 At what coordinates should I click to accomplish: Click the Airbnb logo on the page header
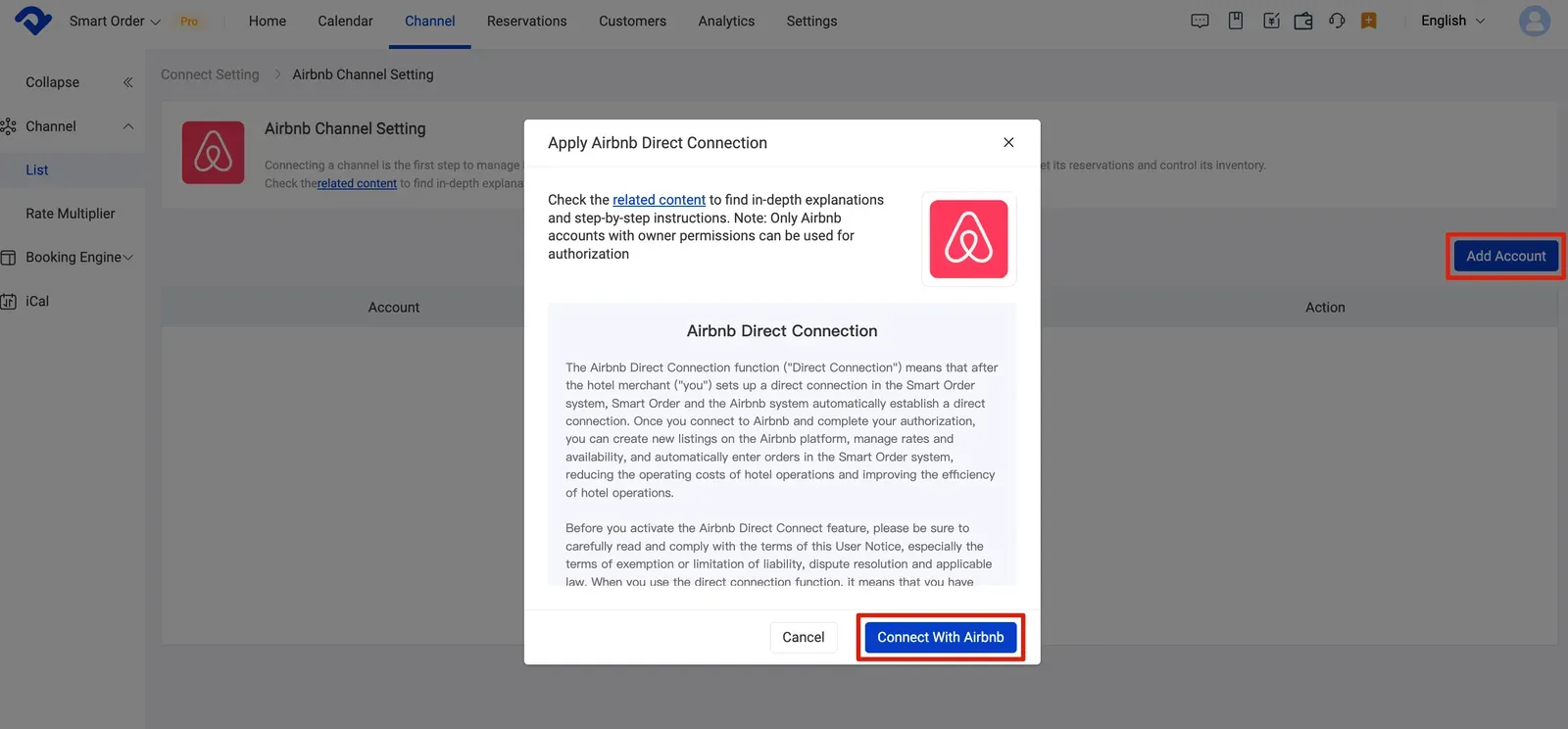[214, 152]
